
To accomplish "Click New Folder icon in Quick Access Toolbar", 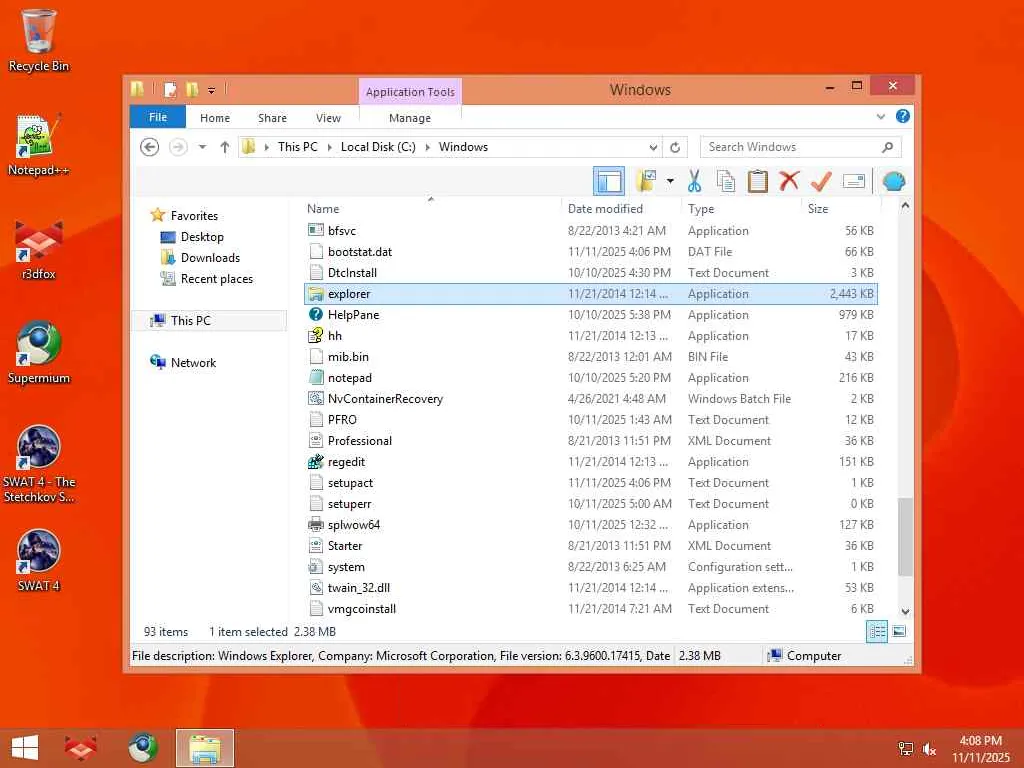I will [192, 89].
